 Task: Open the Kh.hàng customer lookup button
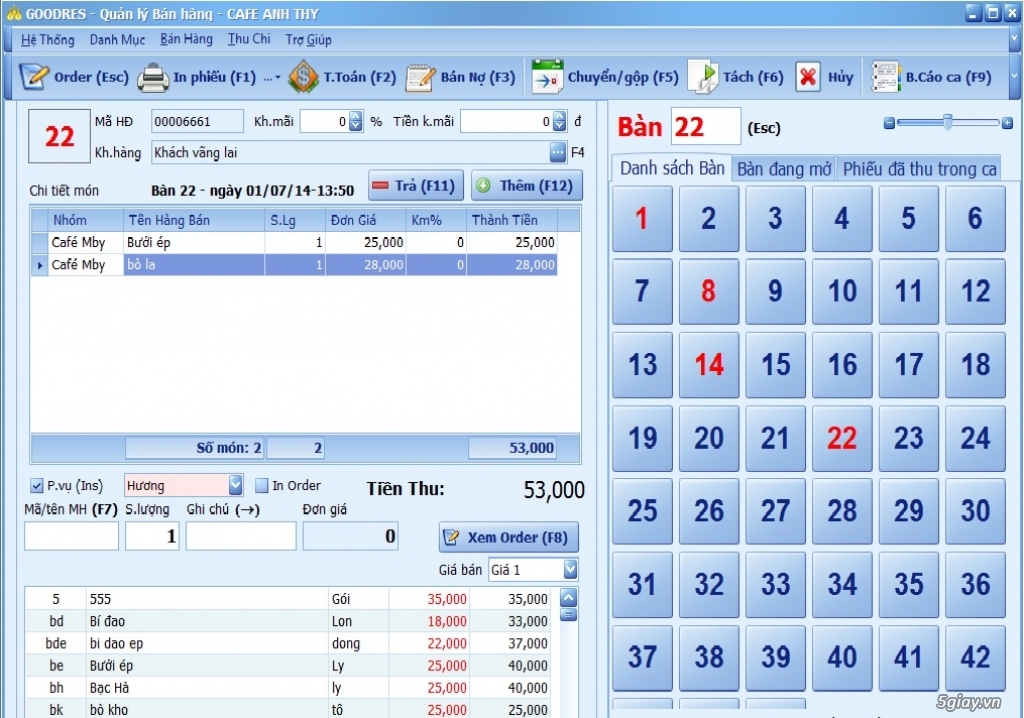click(558, 153)
